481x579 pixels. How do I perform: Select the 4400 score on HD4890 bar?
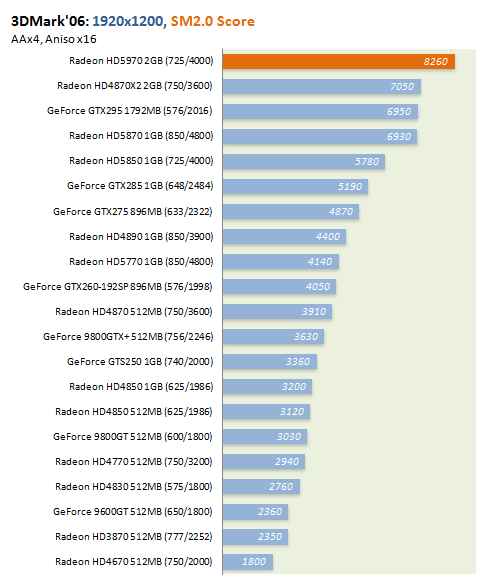click(328, 236)
